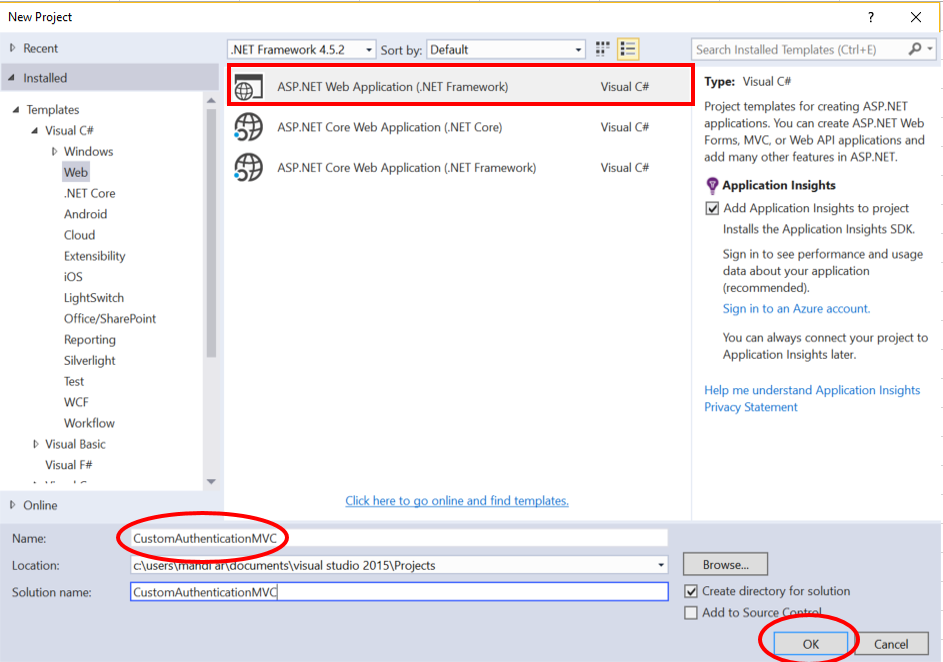The image size is (943, 662).
Task: Click the Cancel button
Action: (891, 644)
